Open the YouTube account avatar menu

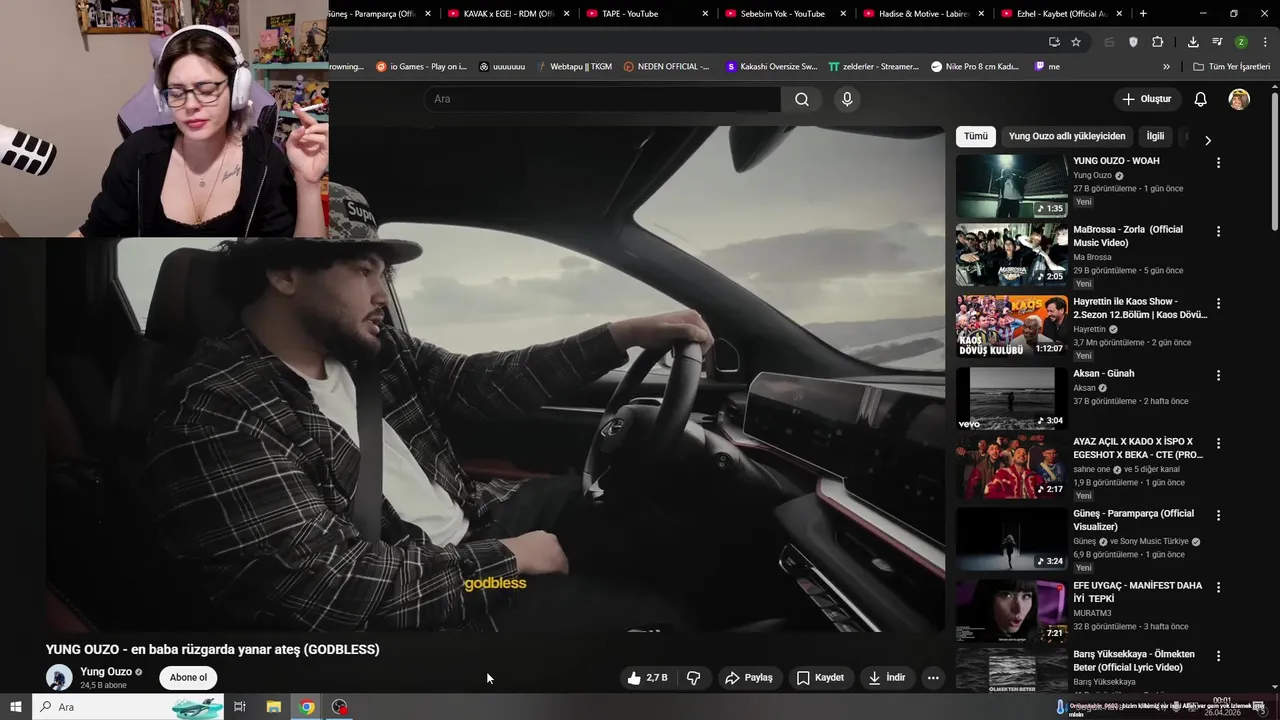coord(1239,99)
